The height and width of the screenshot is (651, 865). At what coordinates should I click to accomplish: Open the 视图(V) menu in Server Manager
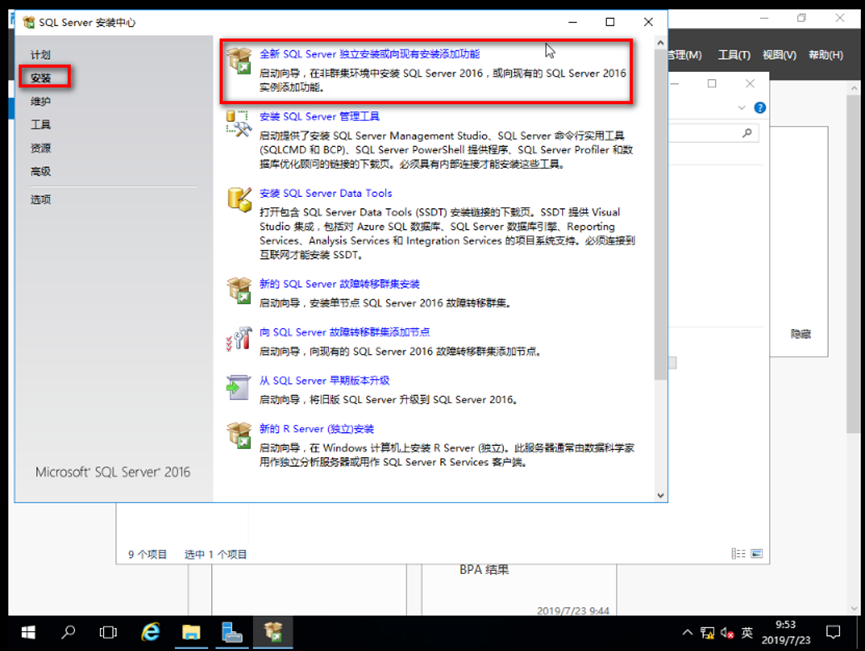click(x=779, y=55)
